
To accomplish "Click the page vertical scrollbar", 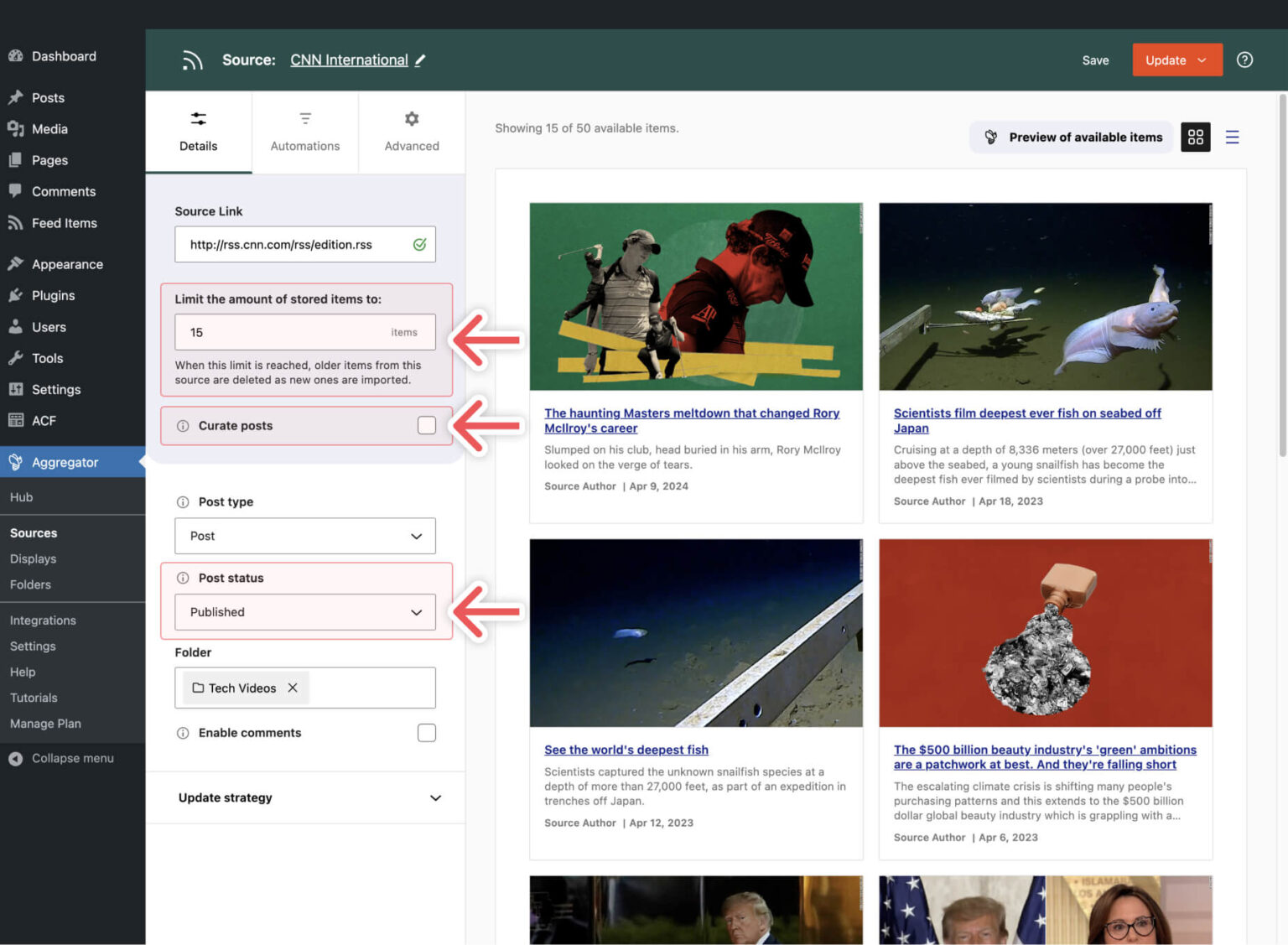I will tap(1282, 277).
